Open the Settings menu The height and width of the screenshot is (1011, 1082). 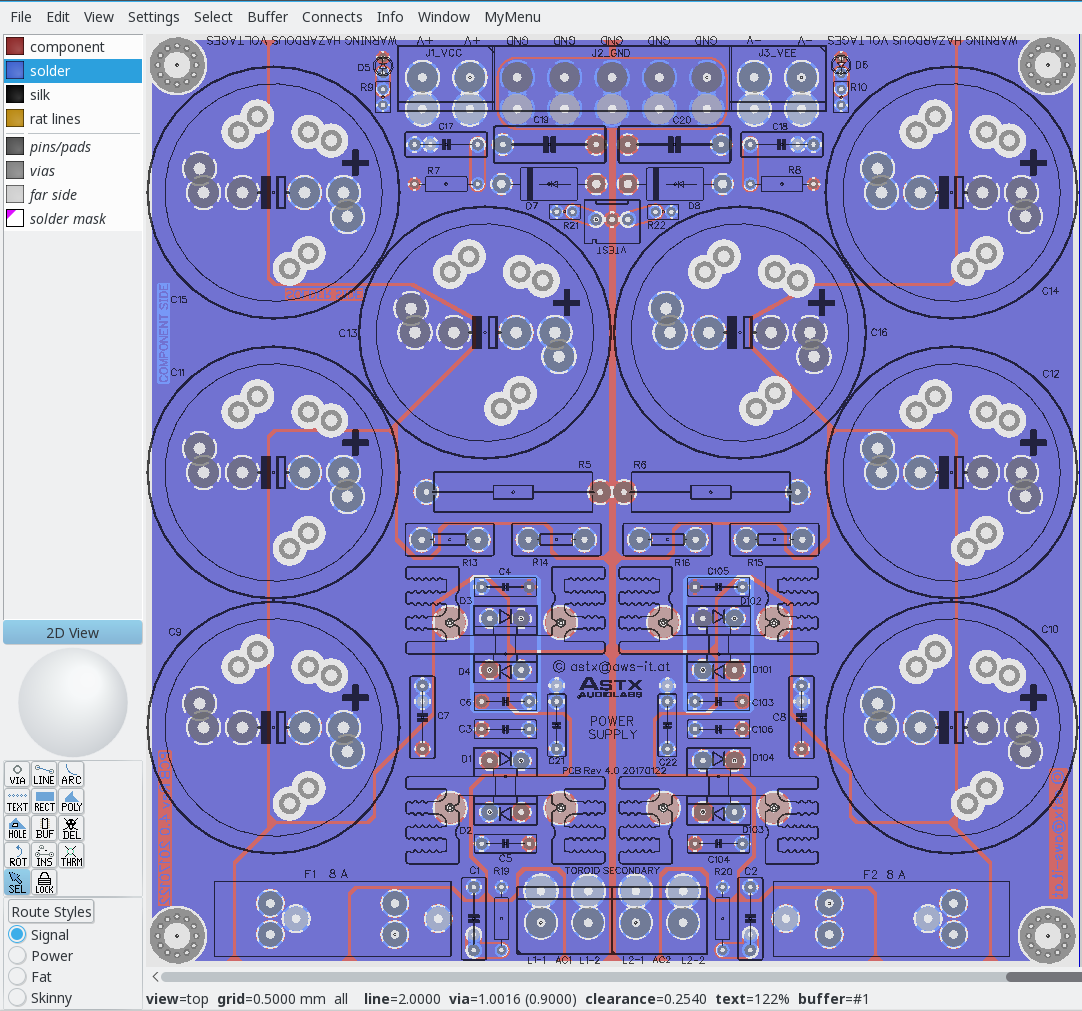pyautogui.click(x=153, y=17)
